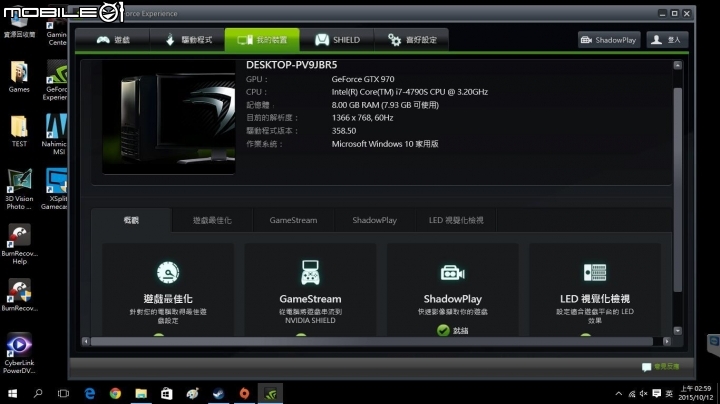Open the BurnRecovery Help desktop shortcut
The height and width of the screenshot is (404, 720).
pyautogui.click(x=19, y=244)
